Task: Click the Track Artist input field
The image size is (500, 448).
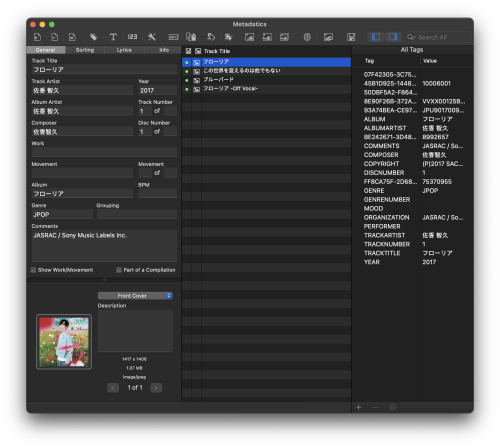Action: [82, 90]
